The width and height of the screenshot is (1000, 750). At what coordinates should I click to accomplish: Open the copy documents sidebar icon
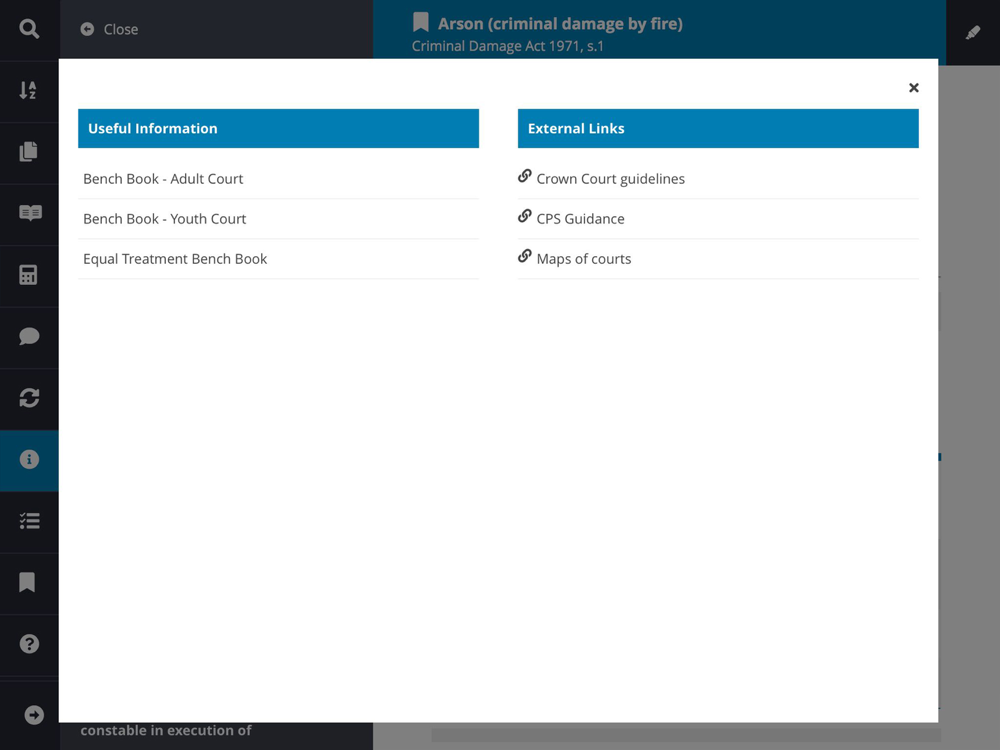(29, 152)
